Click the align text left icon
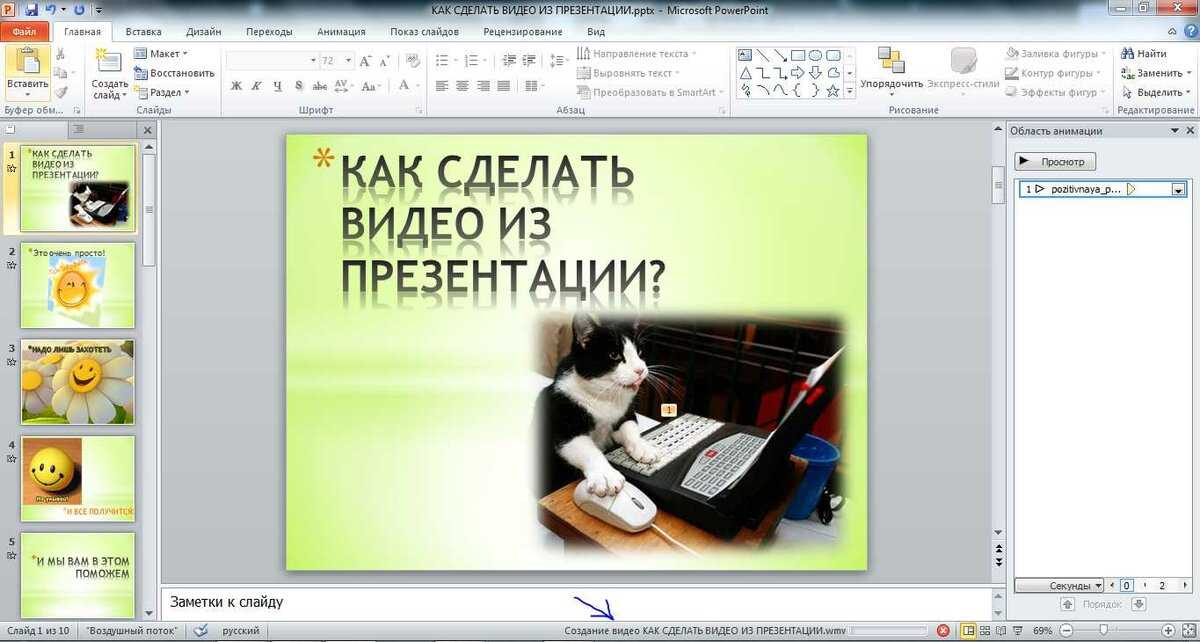 (442, 86)
